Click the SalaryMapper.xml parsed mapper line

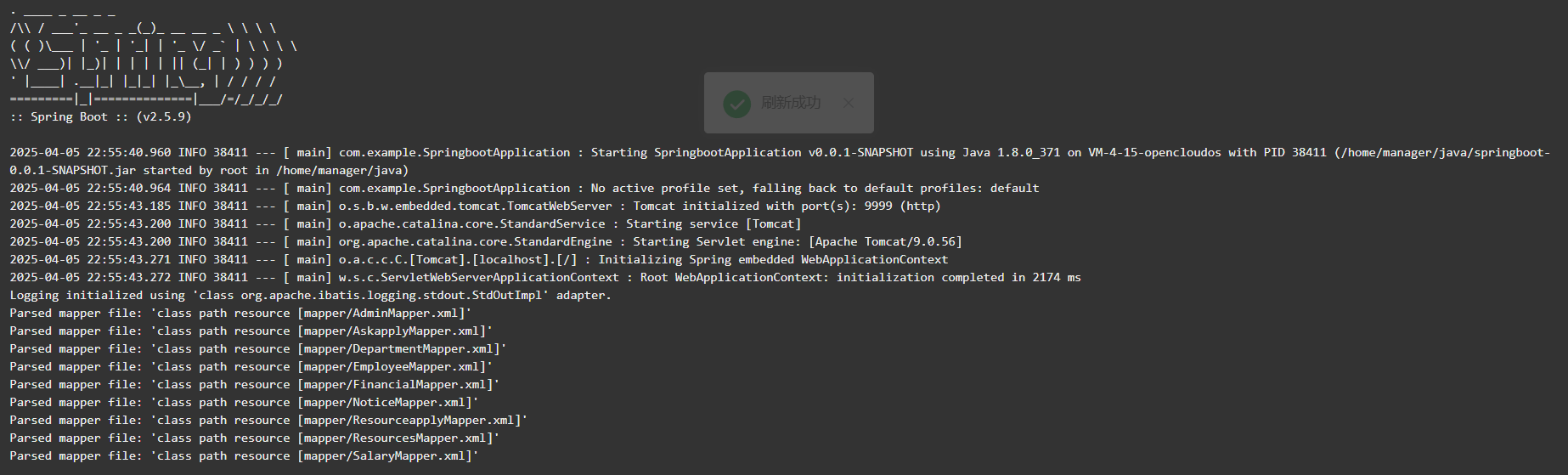(245, 455)
